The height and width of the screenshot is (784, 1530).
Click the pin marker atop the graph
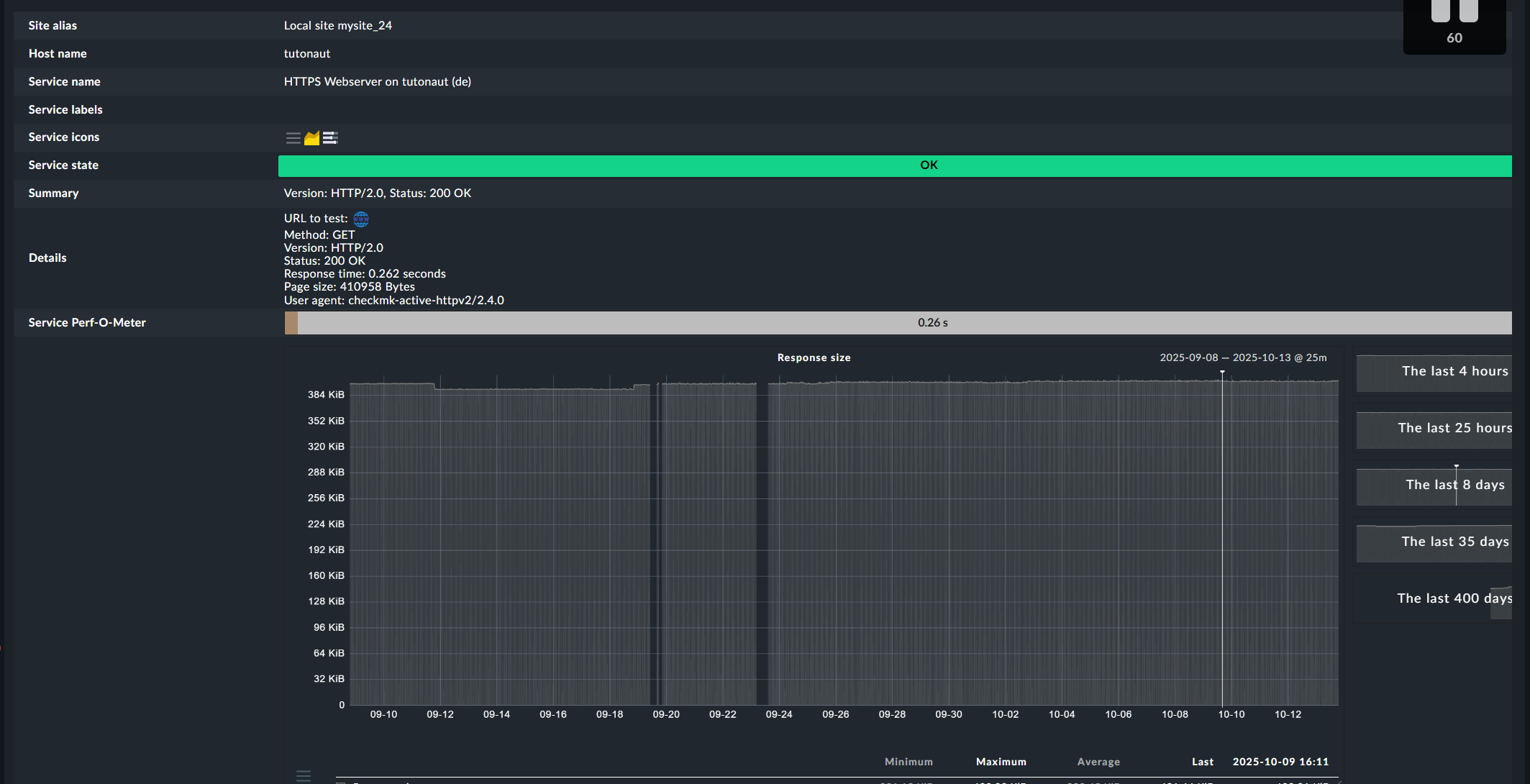[x=1222, y=372]
